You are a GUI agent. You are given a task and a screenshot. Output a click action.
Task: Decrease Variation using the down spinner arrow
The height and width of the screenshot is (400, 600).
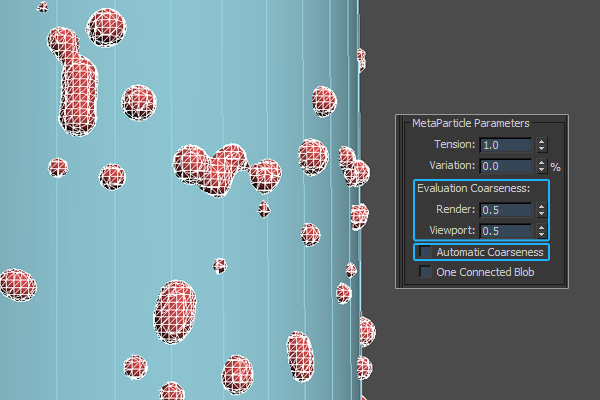coord(542,171)
